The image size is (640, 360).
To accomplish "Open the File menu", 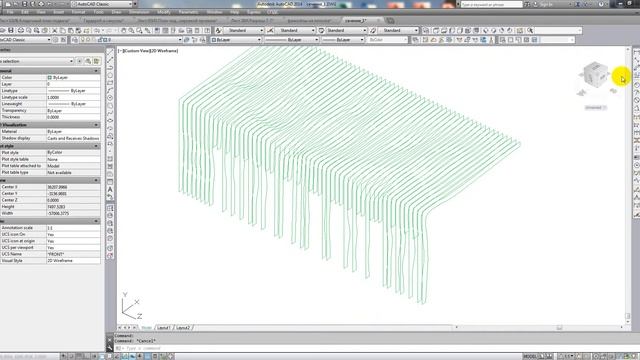I will (10, 12).
